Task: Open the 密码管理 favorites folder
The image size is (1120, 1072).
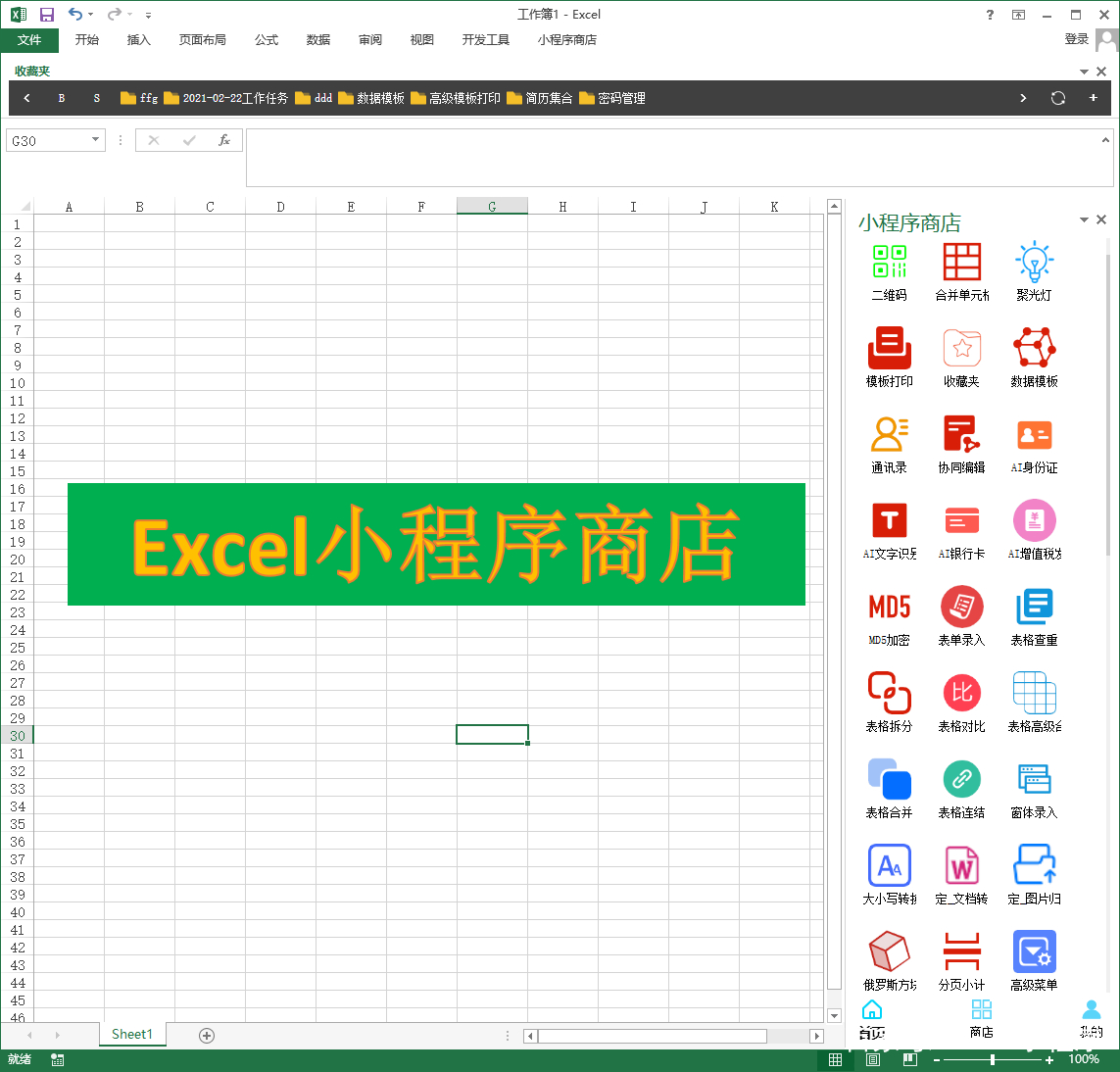Action: click(x=612, y=98)
